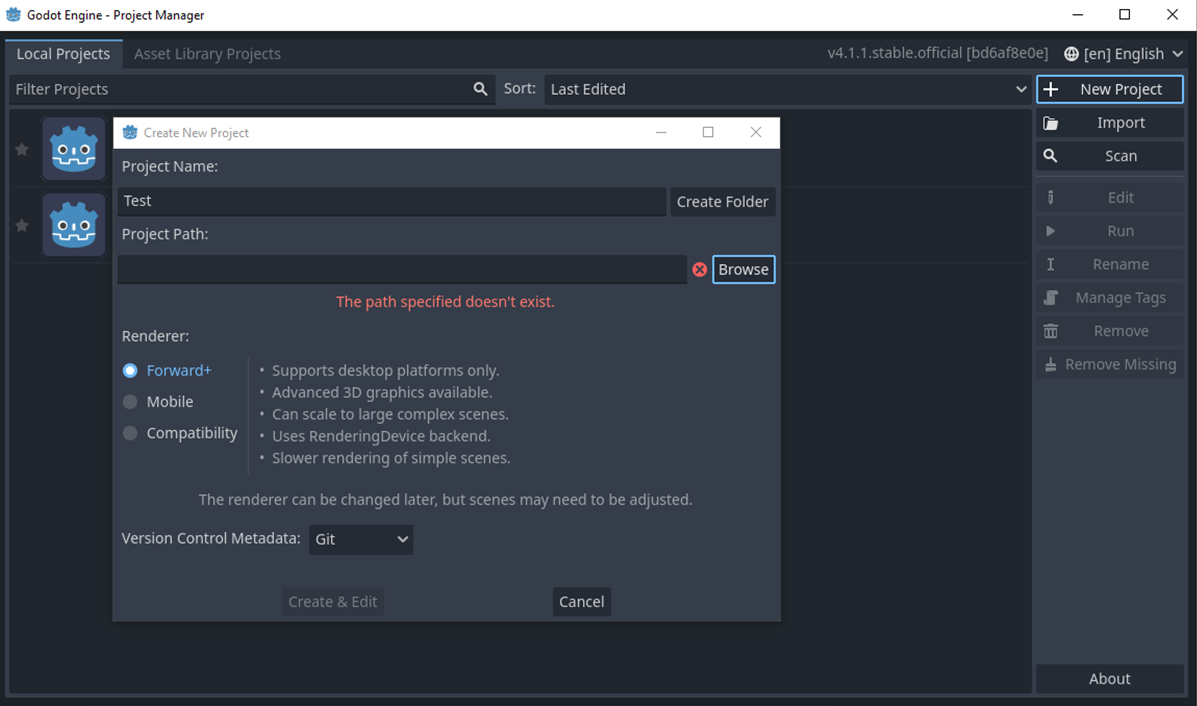The height and width of the screenshot is (706, 1197).
Task: Maximize the Godot Project Manager window
Action: point(1124,15)
